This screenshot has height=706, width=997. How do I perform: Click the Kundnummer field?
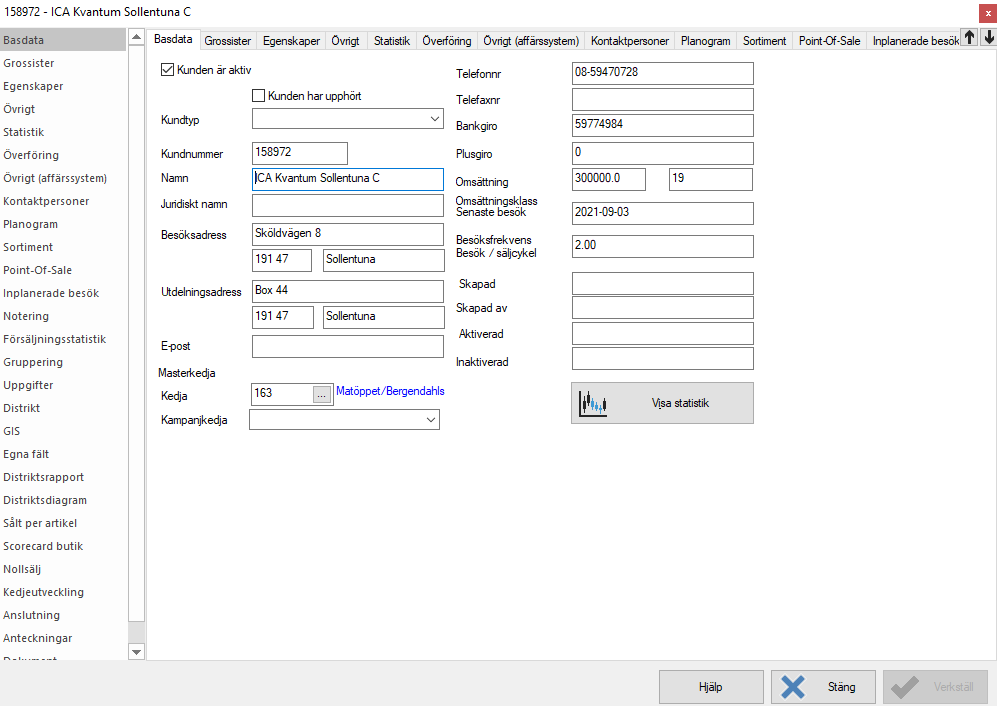(x=299, y=153)
